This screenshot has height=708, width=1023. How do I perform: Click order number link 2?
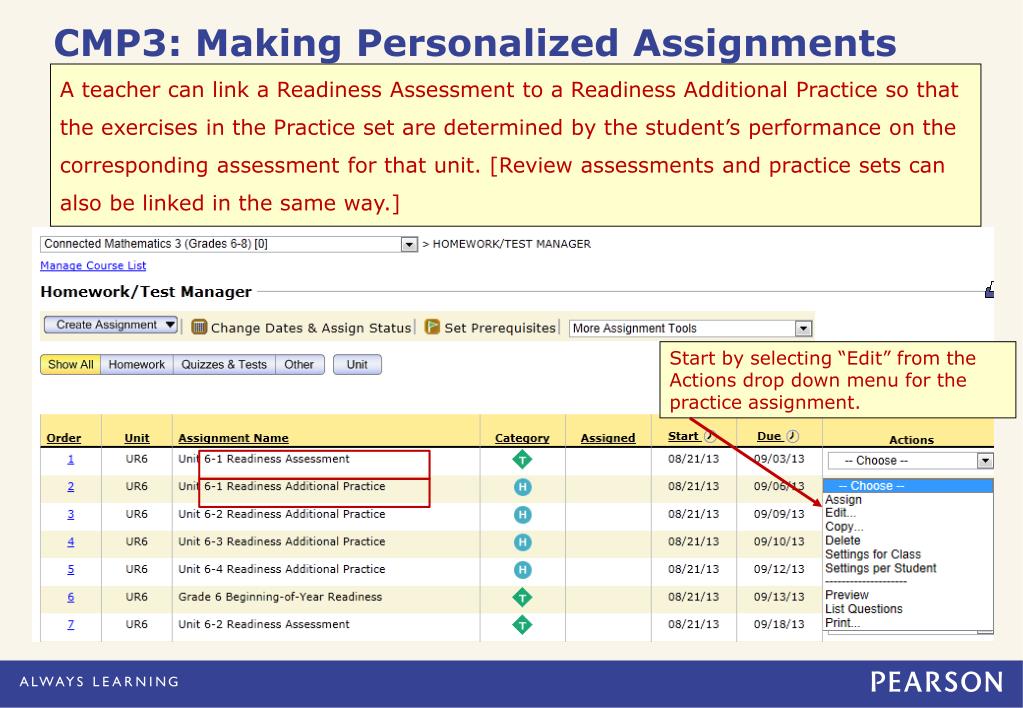[x=70, y=487]
